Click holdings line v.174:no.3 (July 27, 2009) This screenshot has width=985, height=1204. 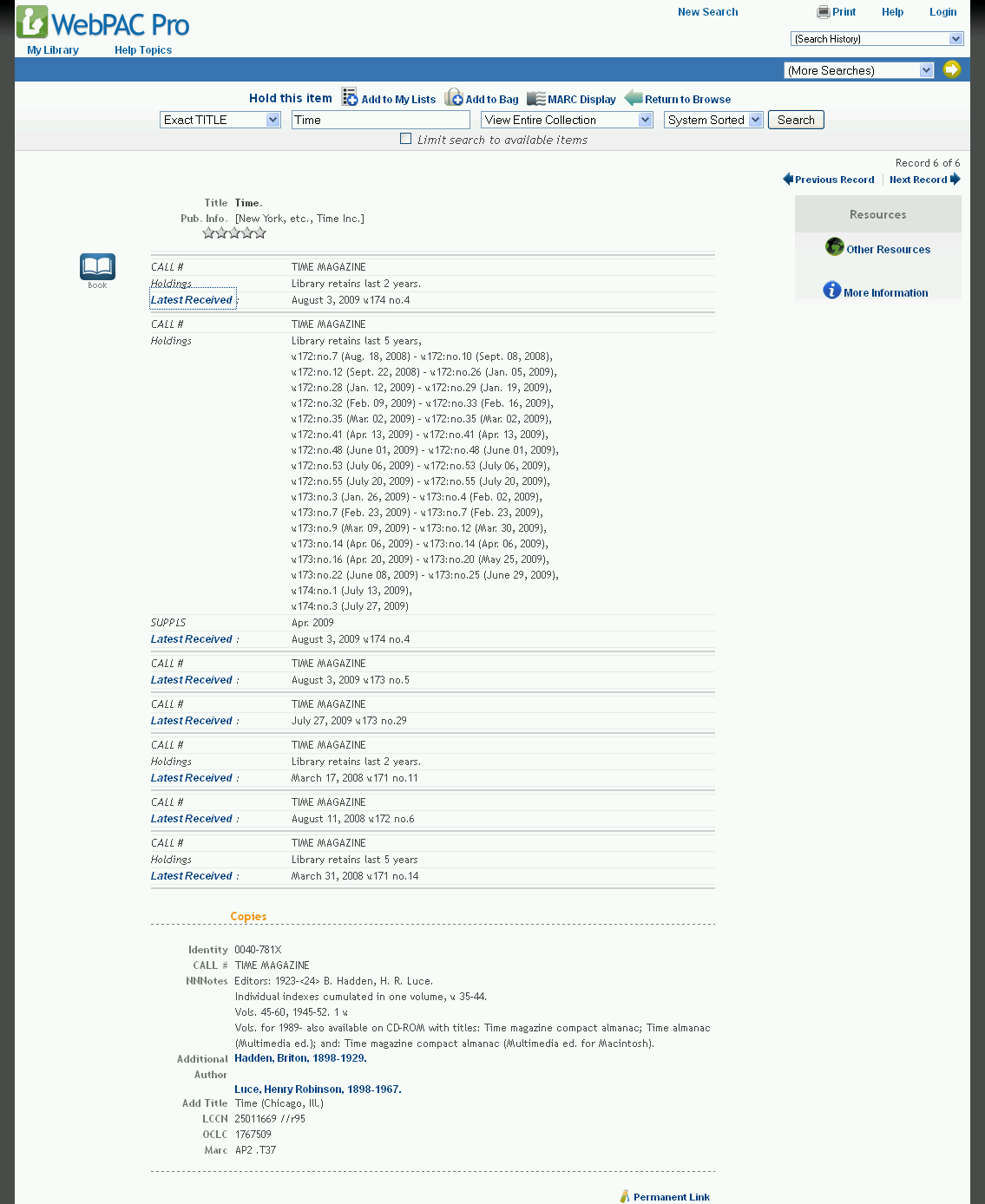tap(350, 606)
